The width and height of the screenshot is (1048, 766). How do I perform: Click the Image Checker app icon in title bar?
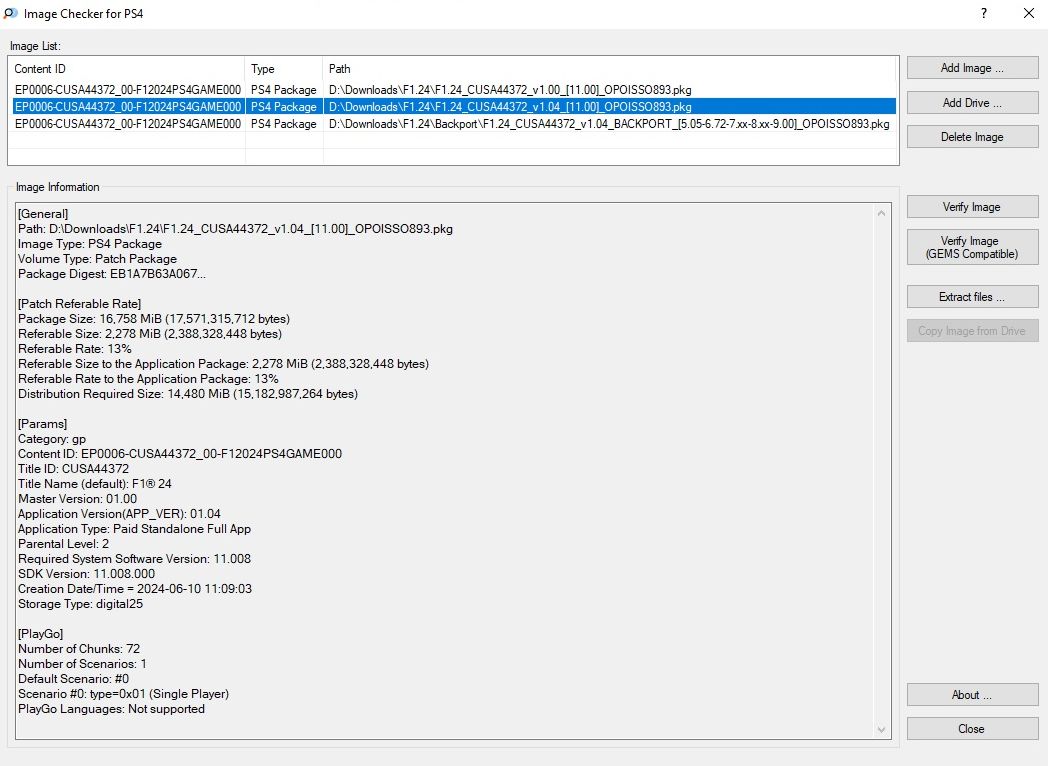10,13
